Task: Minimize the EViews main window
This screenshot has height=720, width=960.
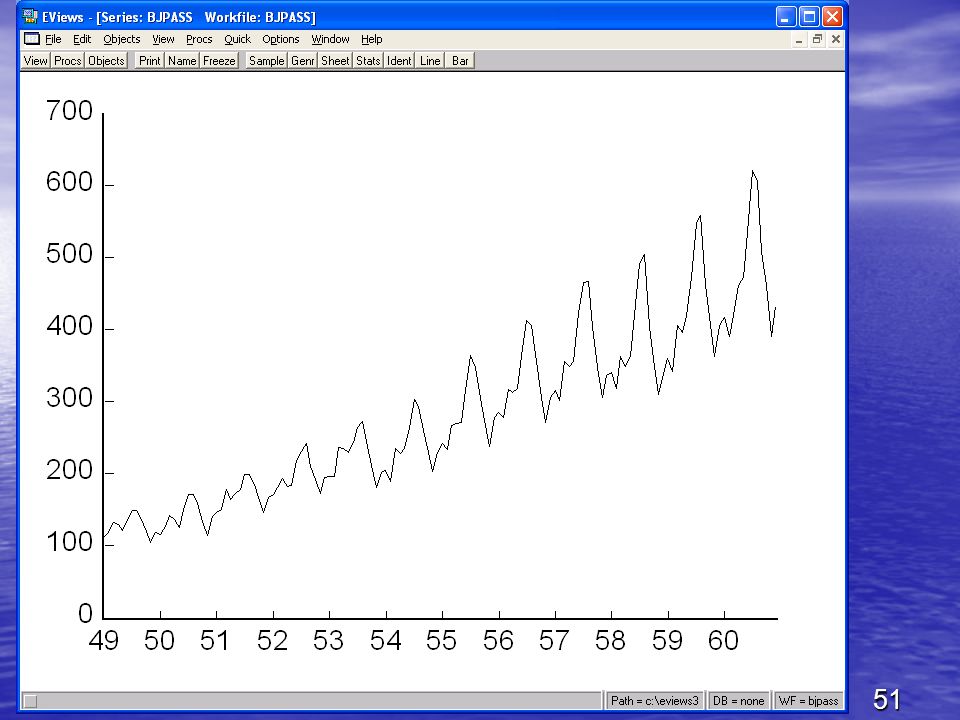Action: 786,17
